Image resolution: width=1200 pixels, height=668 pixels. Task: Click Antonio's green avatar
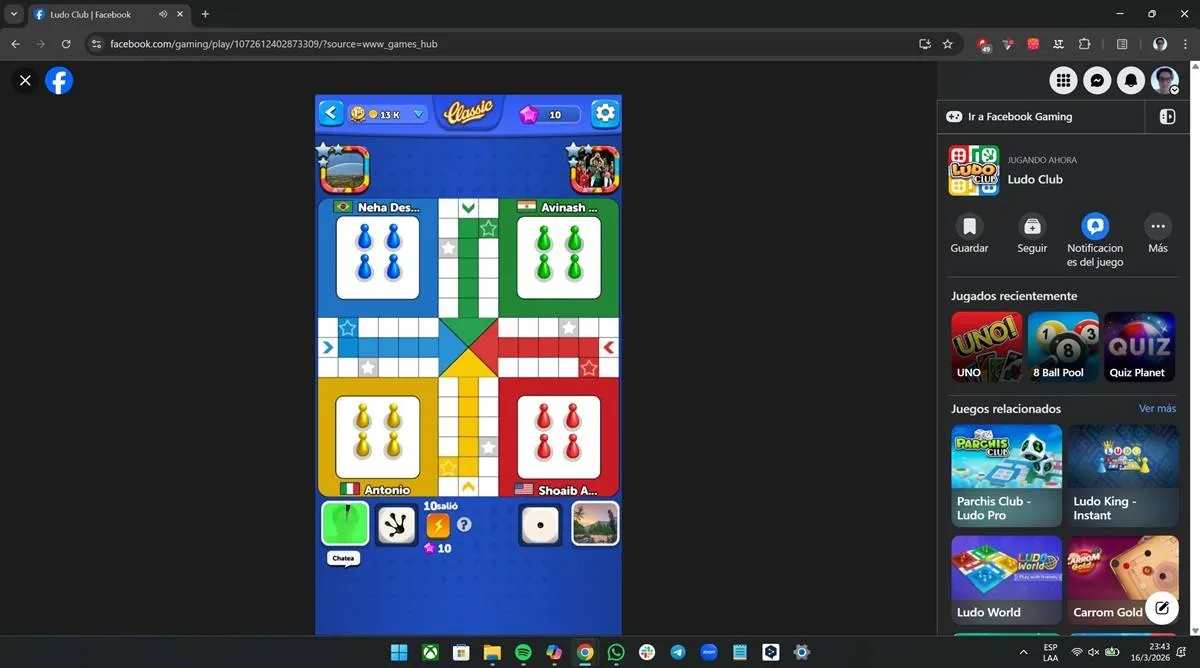345,524
